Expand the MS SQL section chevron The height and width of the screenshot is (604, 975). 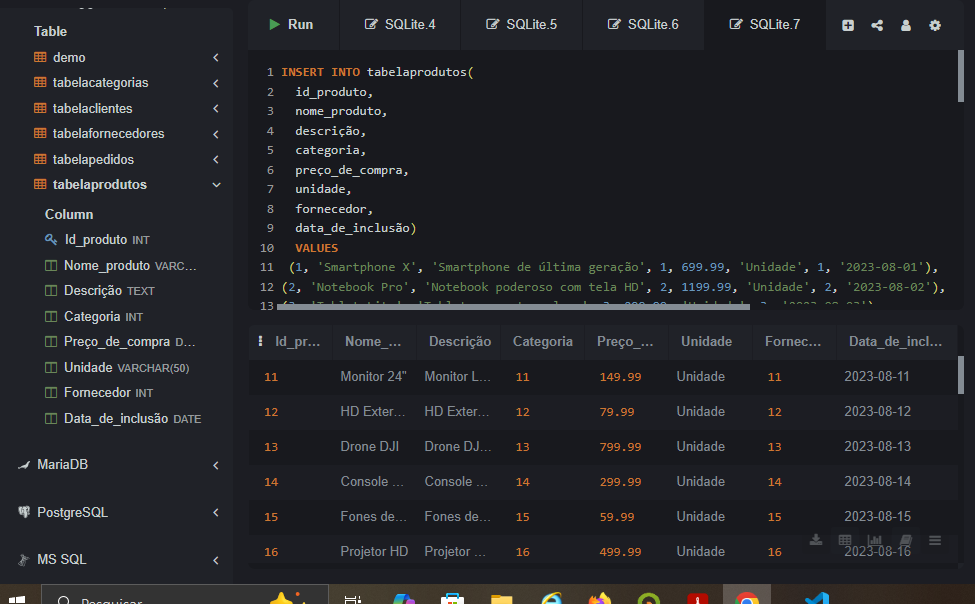point(216,560)
